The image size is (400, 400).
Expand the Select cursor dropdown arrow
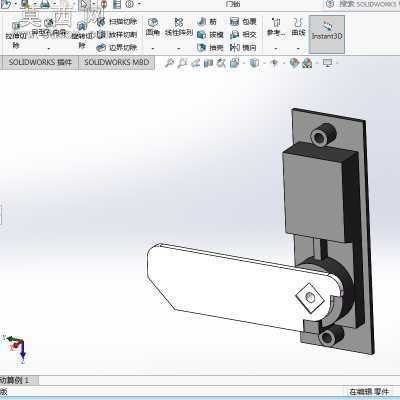pyautogui.click(x=94, y=4)
